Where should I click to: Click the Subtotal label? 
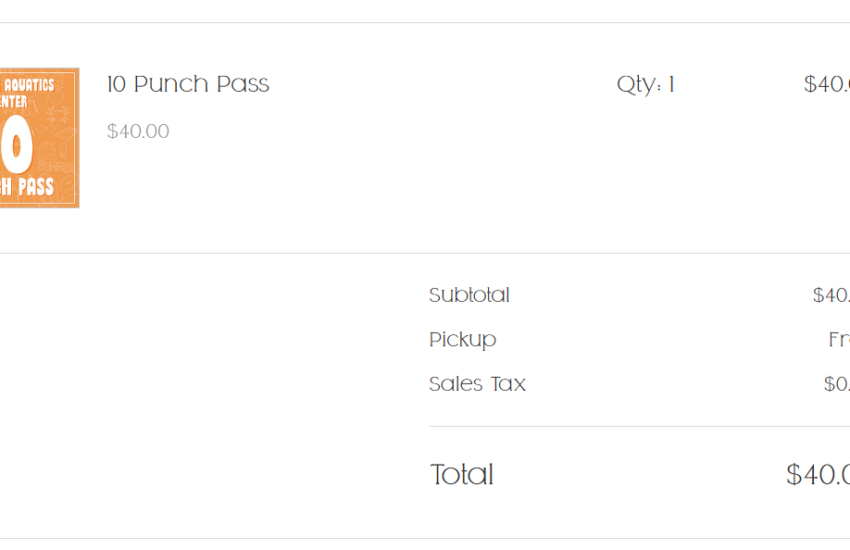point(469,295)
